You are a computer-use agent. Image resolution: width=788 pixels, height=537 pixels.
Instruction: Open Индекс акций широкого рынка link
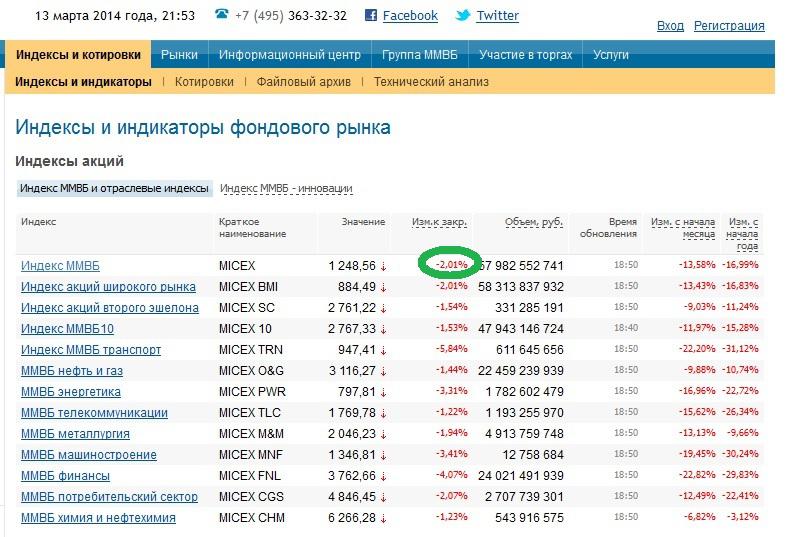tap(109, 287)
